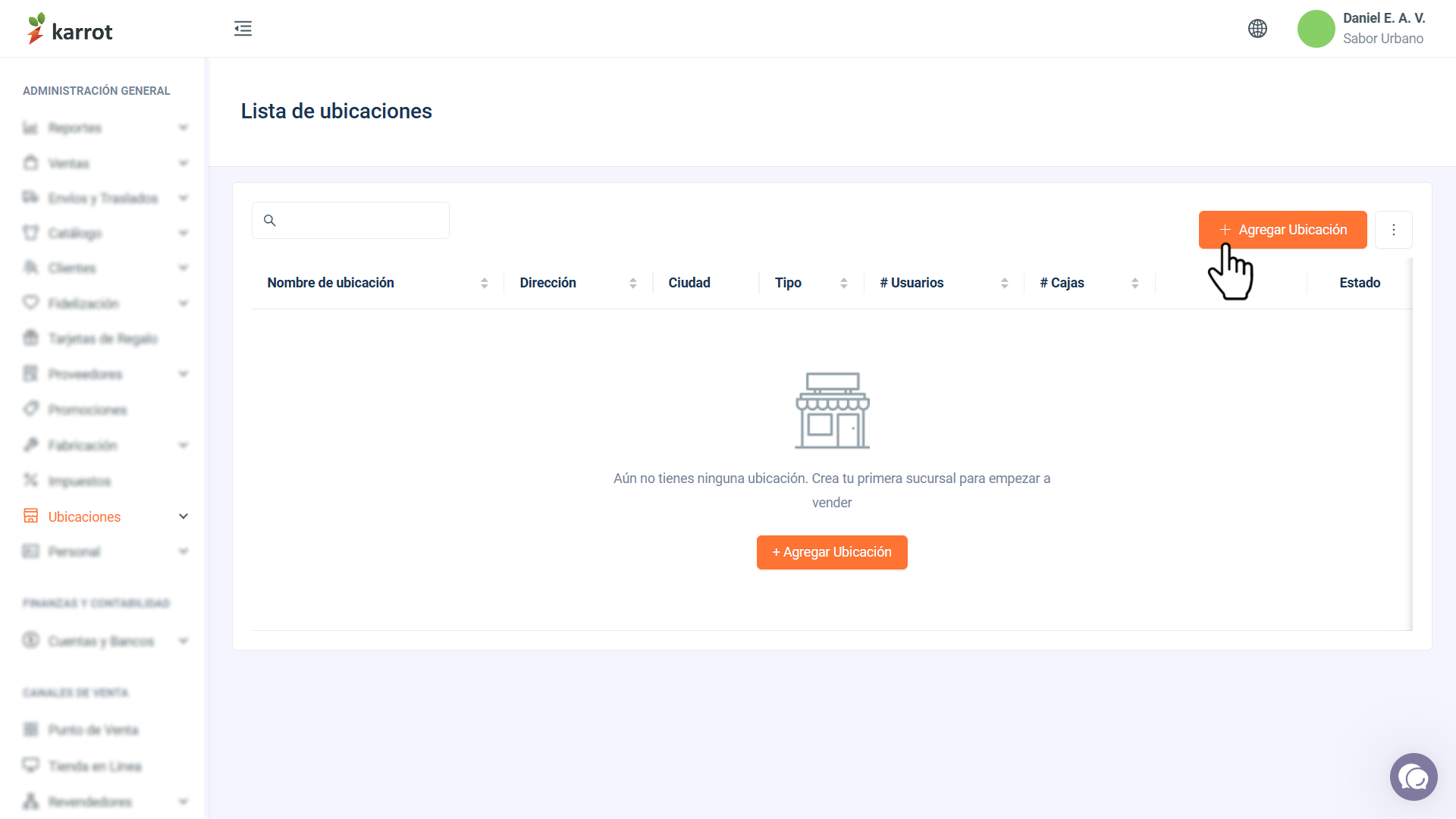
Task: Expand the Reportes sidebar chevron
Action: tap(183, 127)
